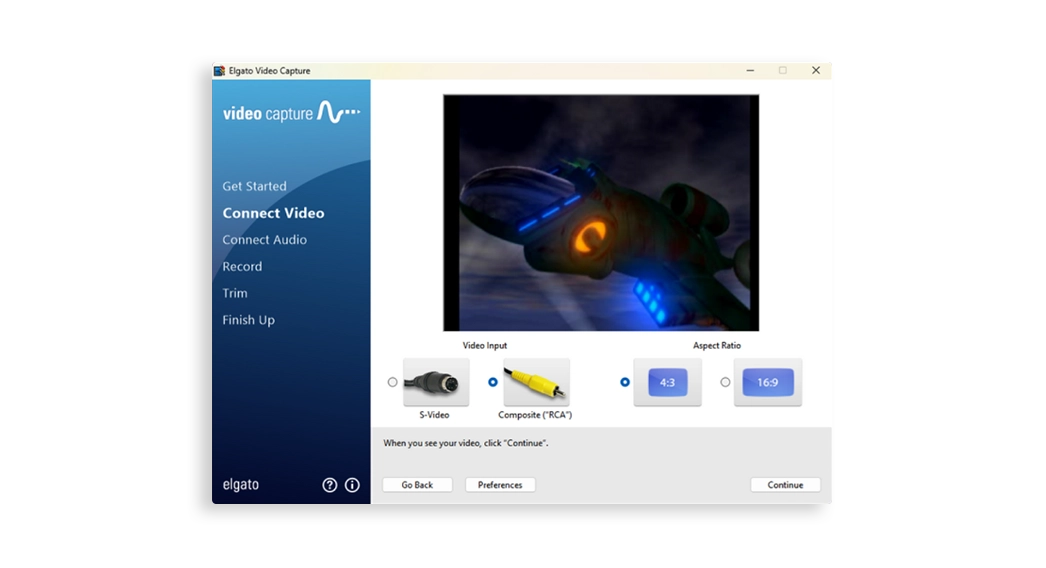Jump to the Connect Audio step
1046x568 pixels.
(x=265, y=240)
